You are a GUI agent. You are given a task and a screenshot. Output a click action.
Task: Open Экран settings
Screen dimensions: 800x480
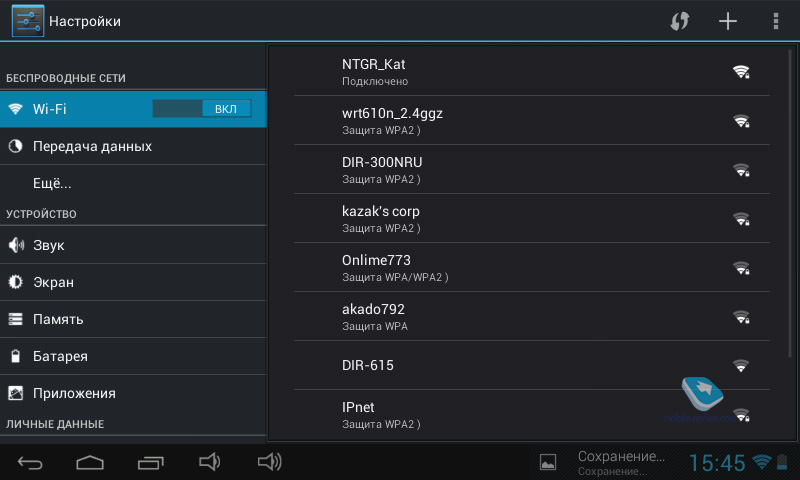pos(133,282)
